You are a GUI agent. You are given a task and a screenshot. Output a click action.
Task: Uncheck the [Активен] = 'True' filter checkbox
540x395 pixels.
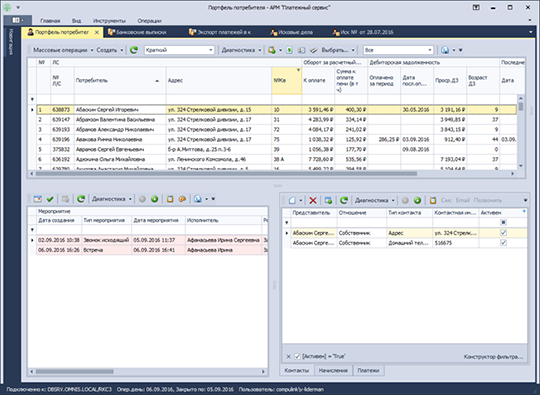[x=298, y=356]
